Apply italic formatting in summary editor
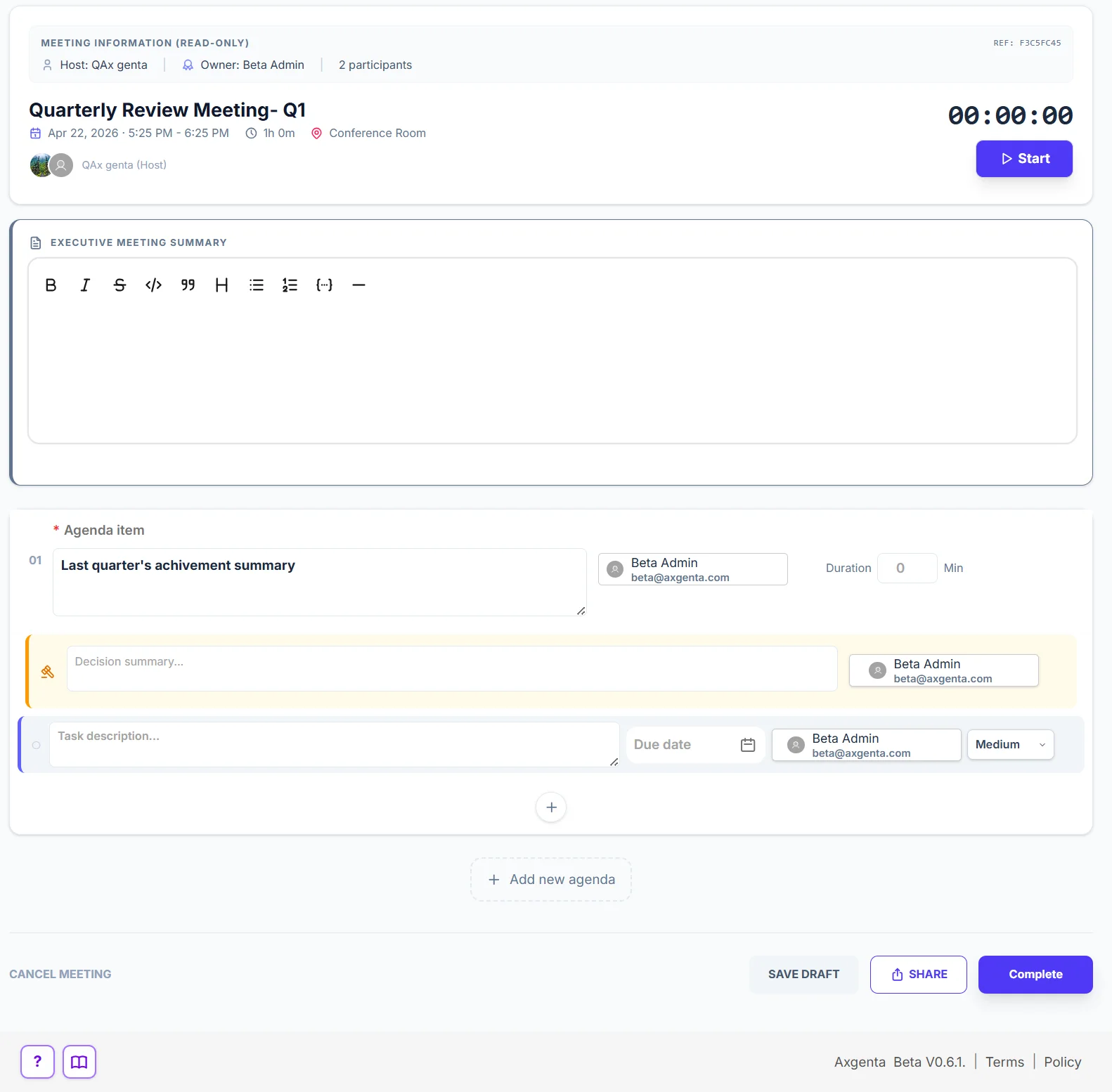Image resolution: width=1112 pixels, height=1092 pixels. [x=85, y=285]
